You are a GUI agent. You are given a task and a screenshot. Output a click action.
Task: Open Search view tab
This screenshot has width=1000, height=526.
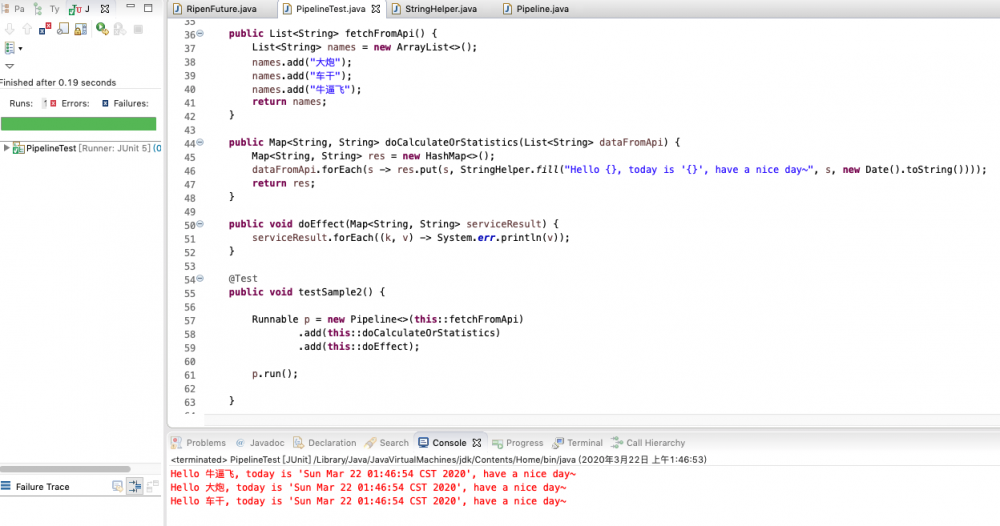click(386, 442)
